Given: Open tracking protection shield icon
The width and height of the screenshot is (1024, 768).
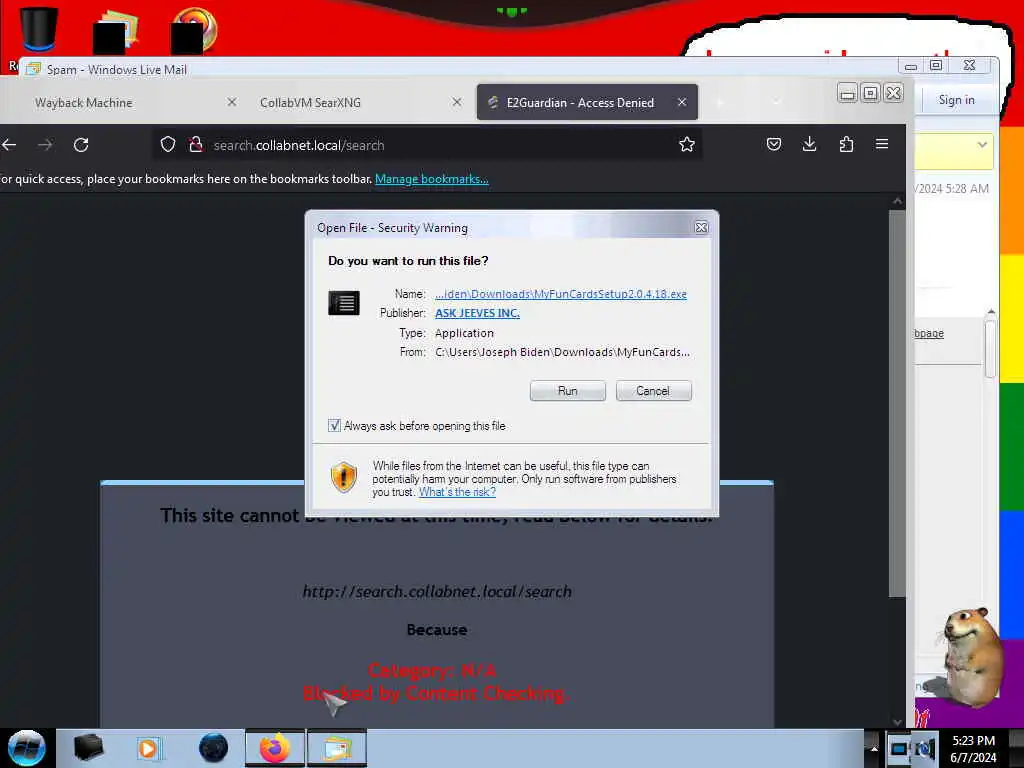Looking at the screenshot, I should tap(168, 144).
